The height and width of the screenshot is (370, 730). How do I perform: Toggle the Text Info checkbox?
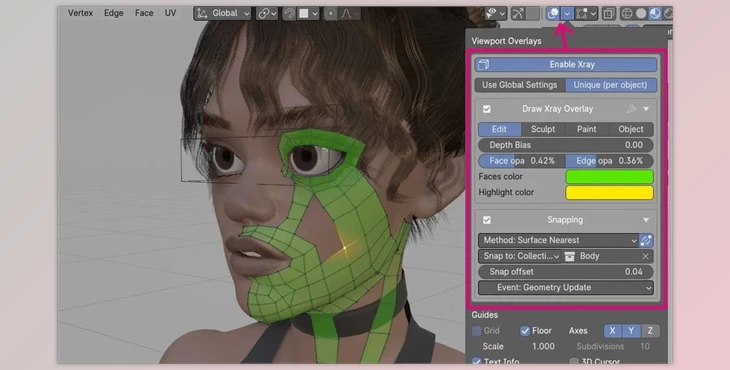(476, 361)
